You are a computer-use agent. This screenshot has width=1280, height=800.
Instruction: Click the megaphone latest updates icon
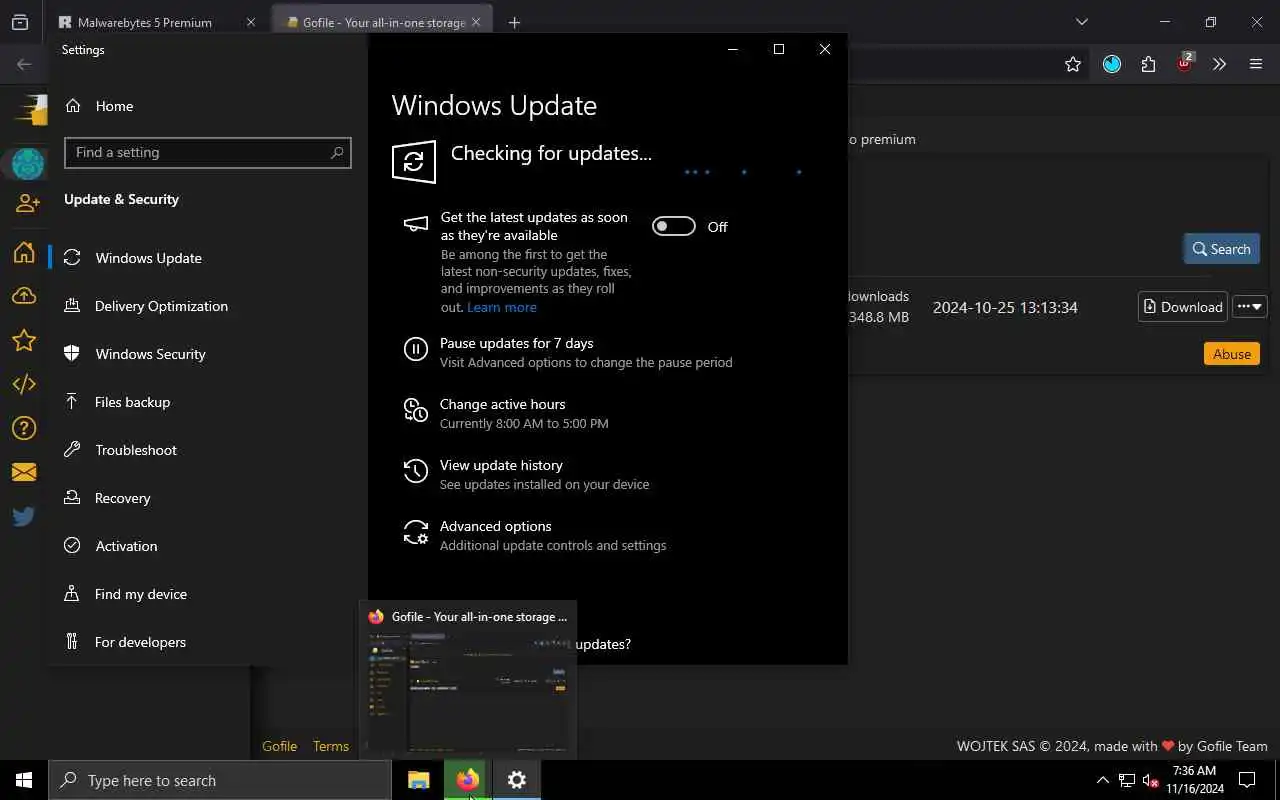tap(415, 224)
